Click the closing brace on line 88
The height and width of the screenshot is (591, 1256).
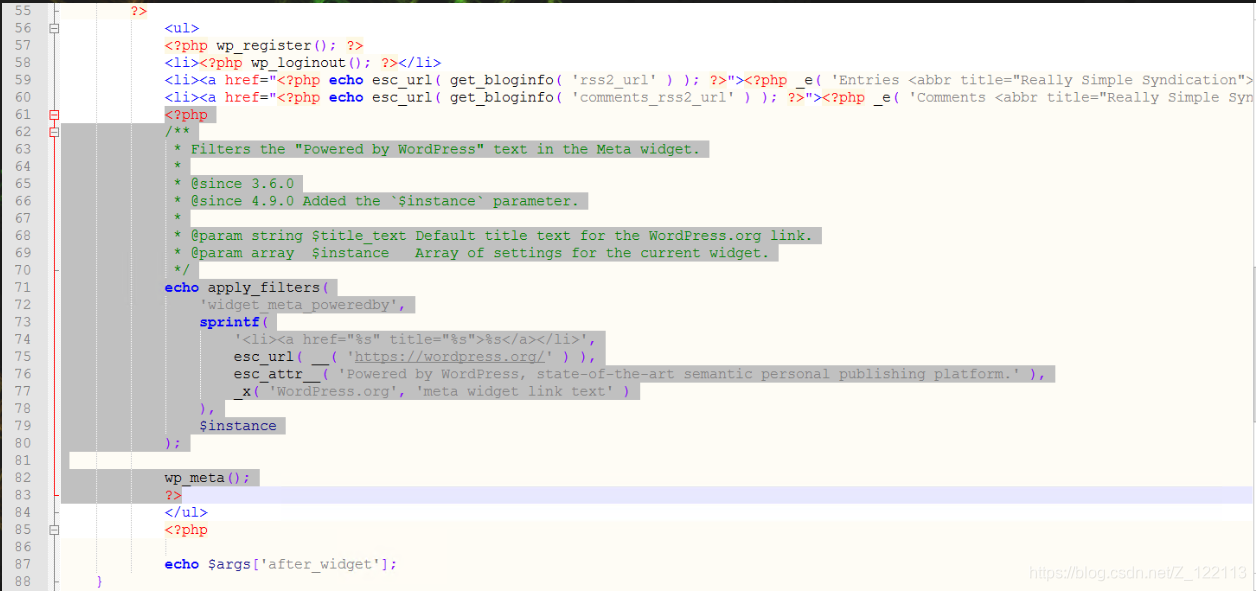pyautogui.click(x=99, y=580)
